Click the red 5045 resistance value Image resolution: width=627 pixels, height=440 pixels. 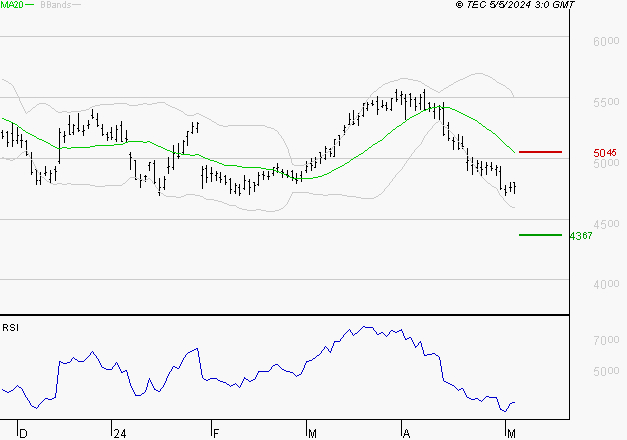pyautogui.click(x=605, y=153)
